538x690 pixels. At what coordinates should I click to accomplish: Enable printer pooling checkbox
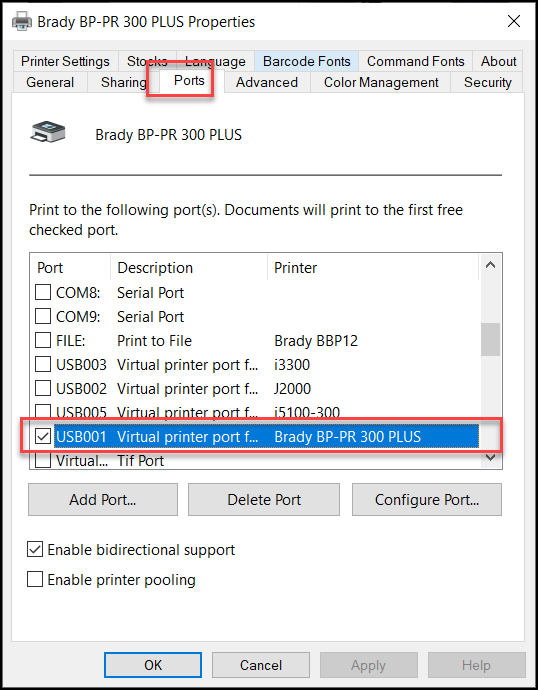click(x=35, y=580)
